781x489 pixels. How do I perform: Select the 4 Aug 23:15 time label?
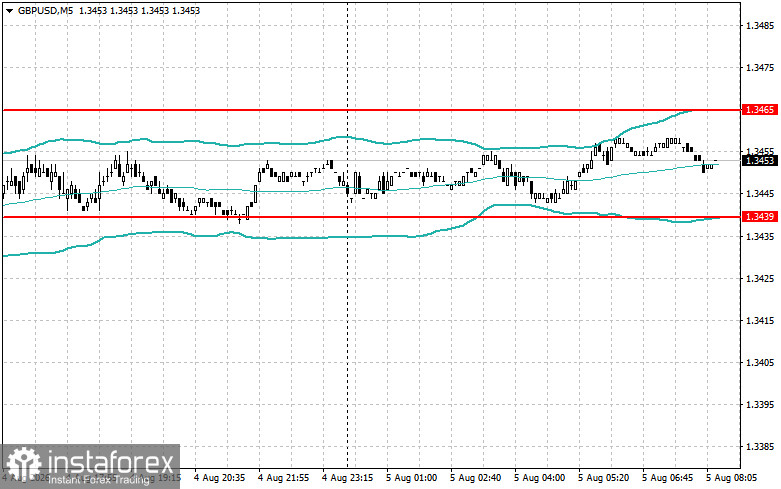347,478
